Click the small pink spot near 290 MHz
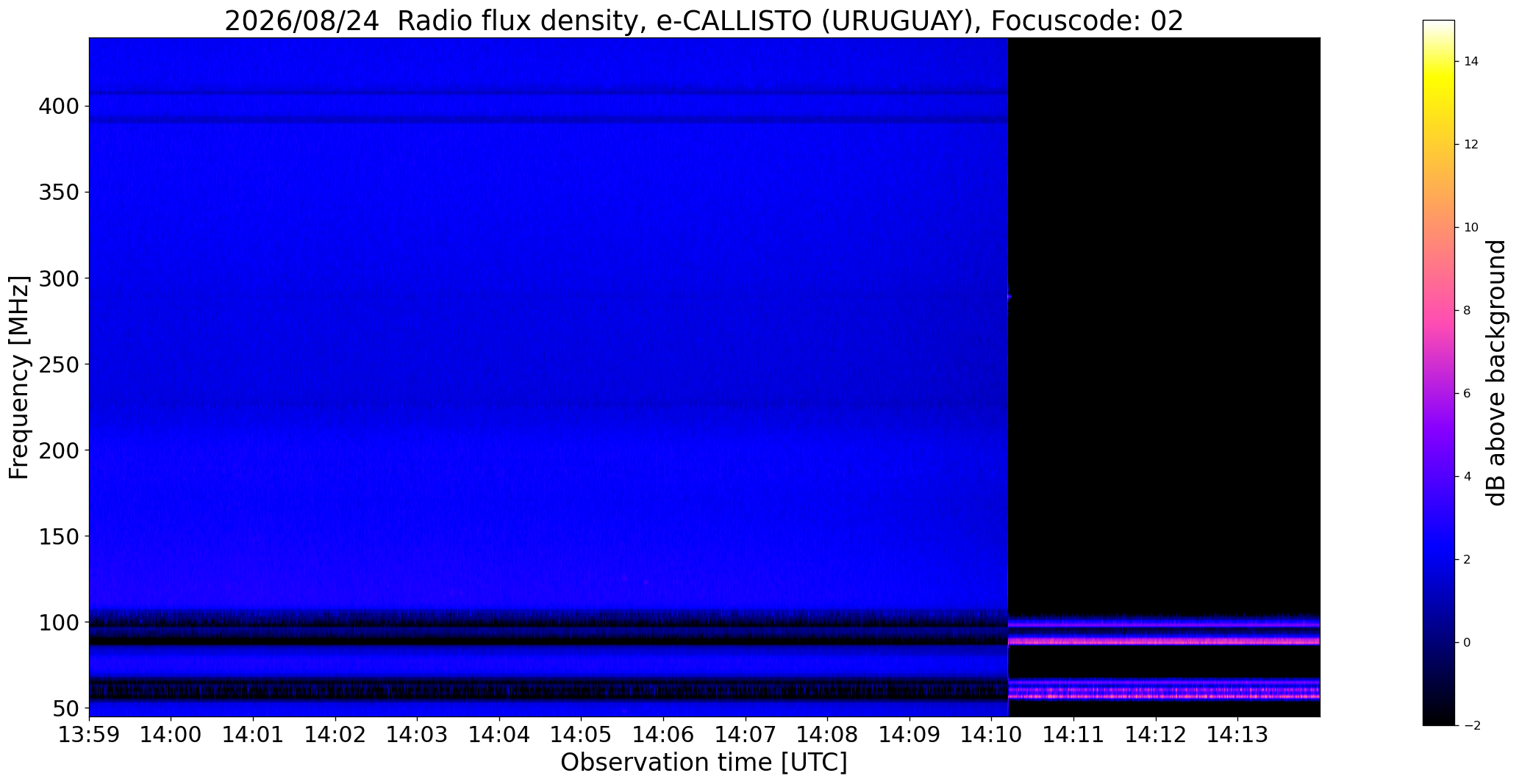1519x784 pixels. coord(1009,297)
